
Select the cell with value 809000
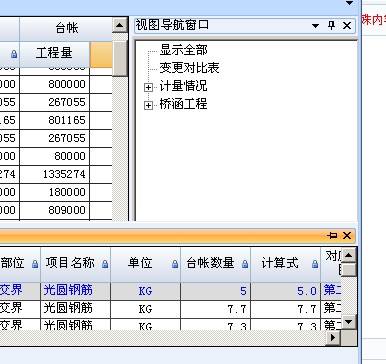click(54, 210)
